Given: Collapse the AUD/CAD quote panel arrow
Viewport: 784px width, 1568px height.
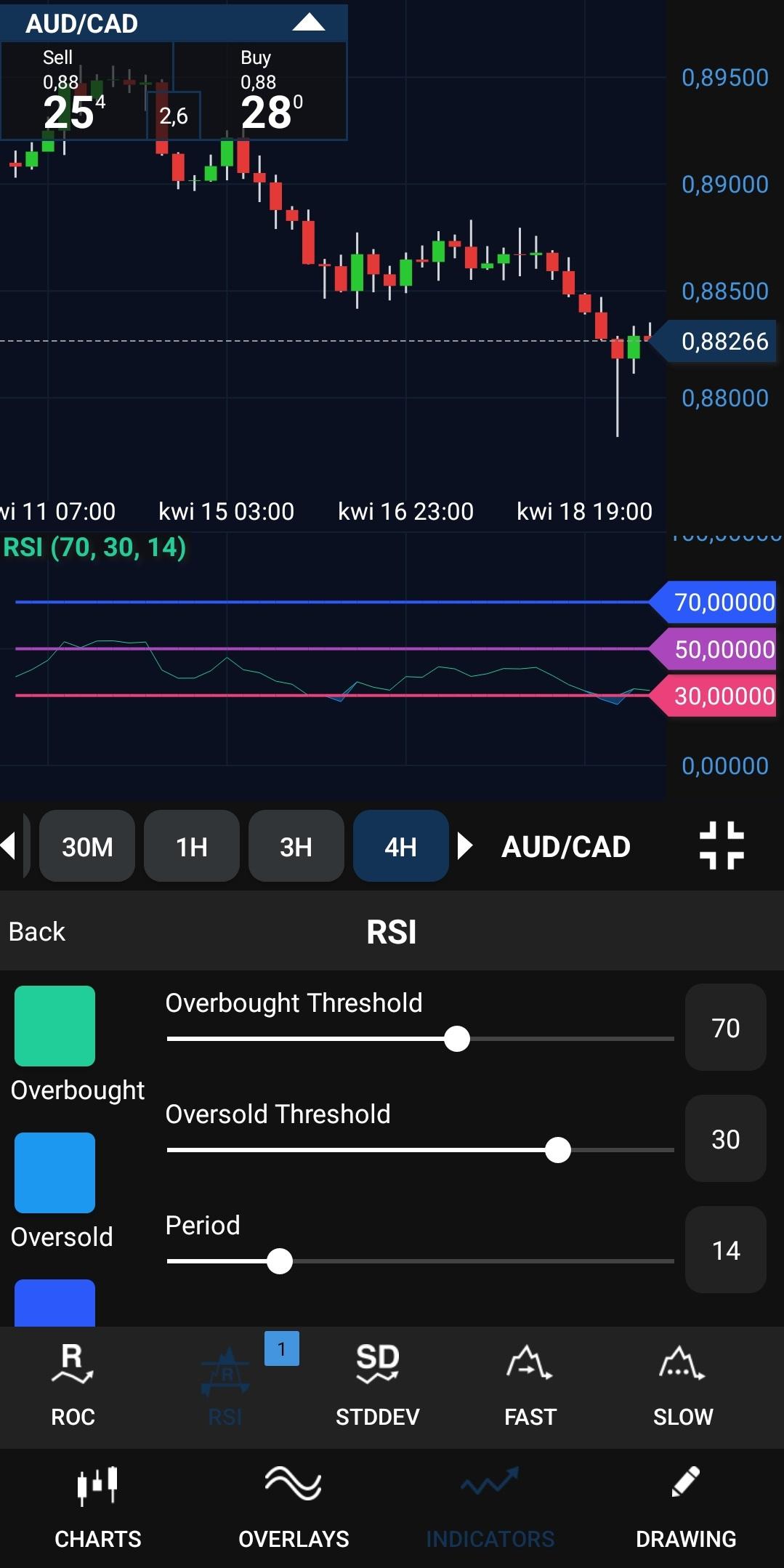Looking at the screenshot, I should coord(308,23).
